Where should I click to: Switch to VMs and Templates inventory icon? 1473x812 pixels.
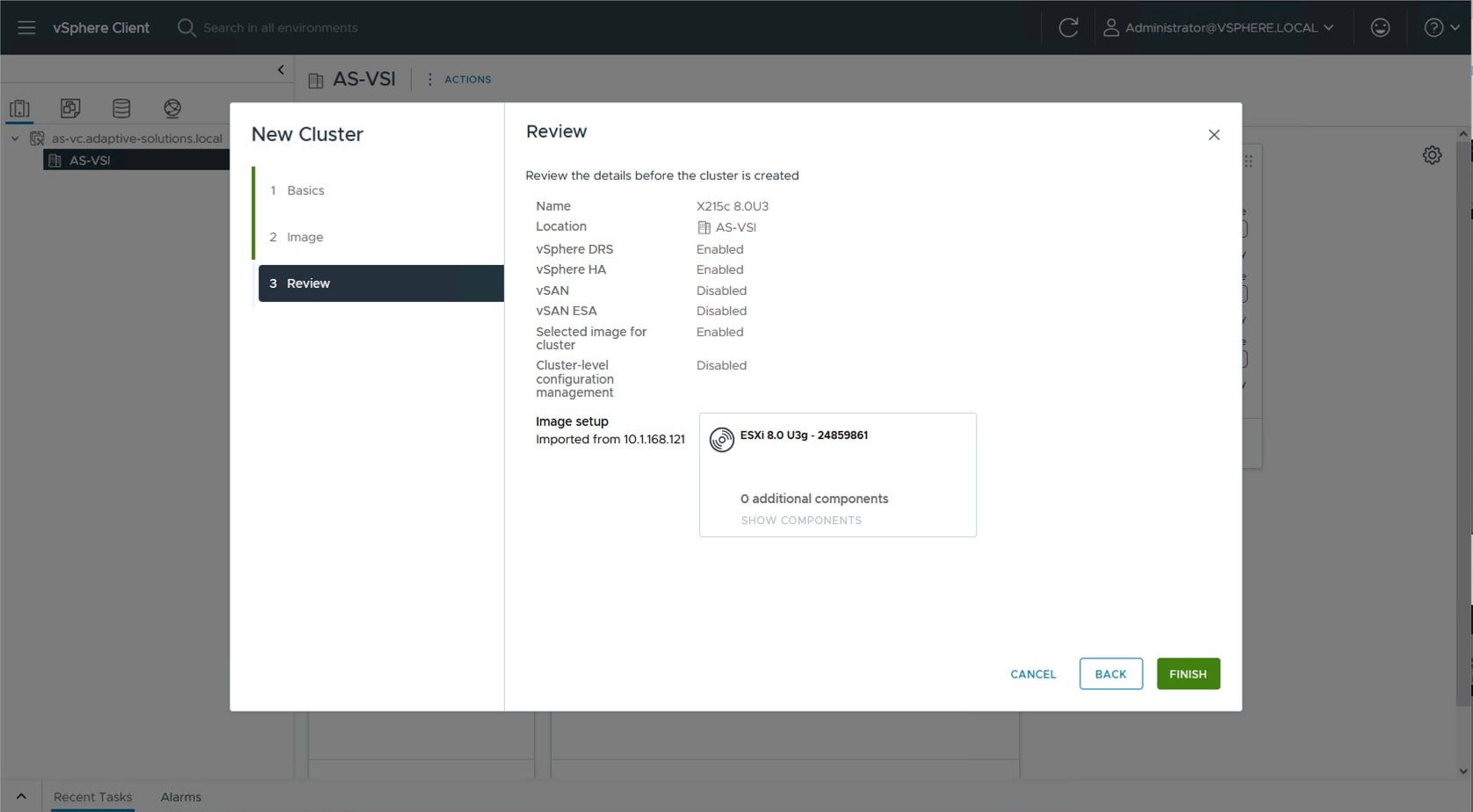point(70,108)
